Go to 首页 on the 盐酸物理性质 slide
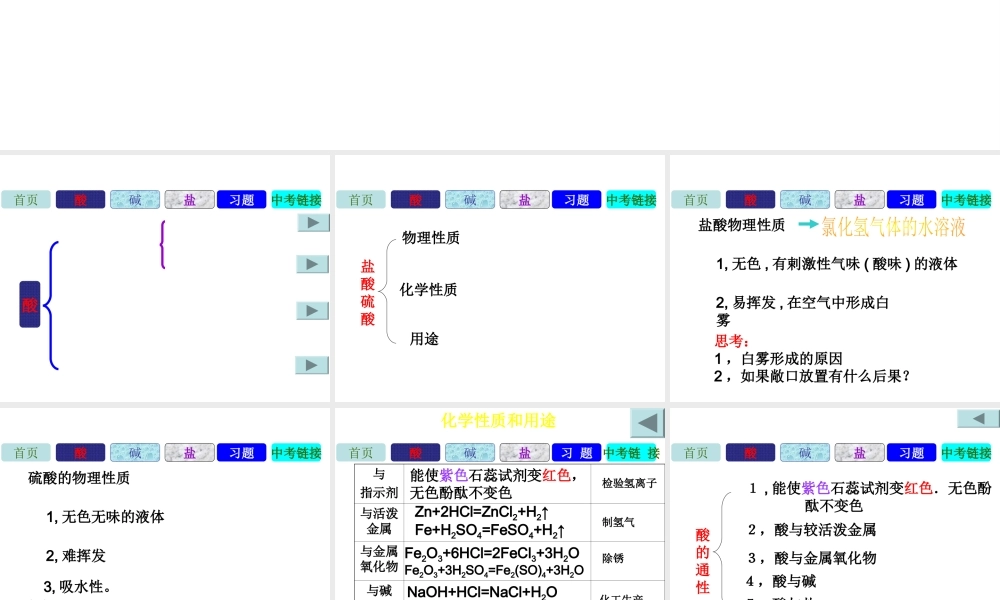Image resolution: width=1000 pixels, height=600 pixels. tap(696, 200)
